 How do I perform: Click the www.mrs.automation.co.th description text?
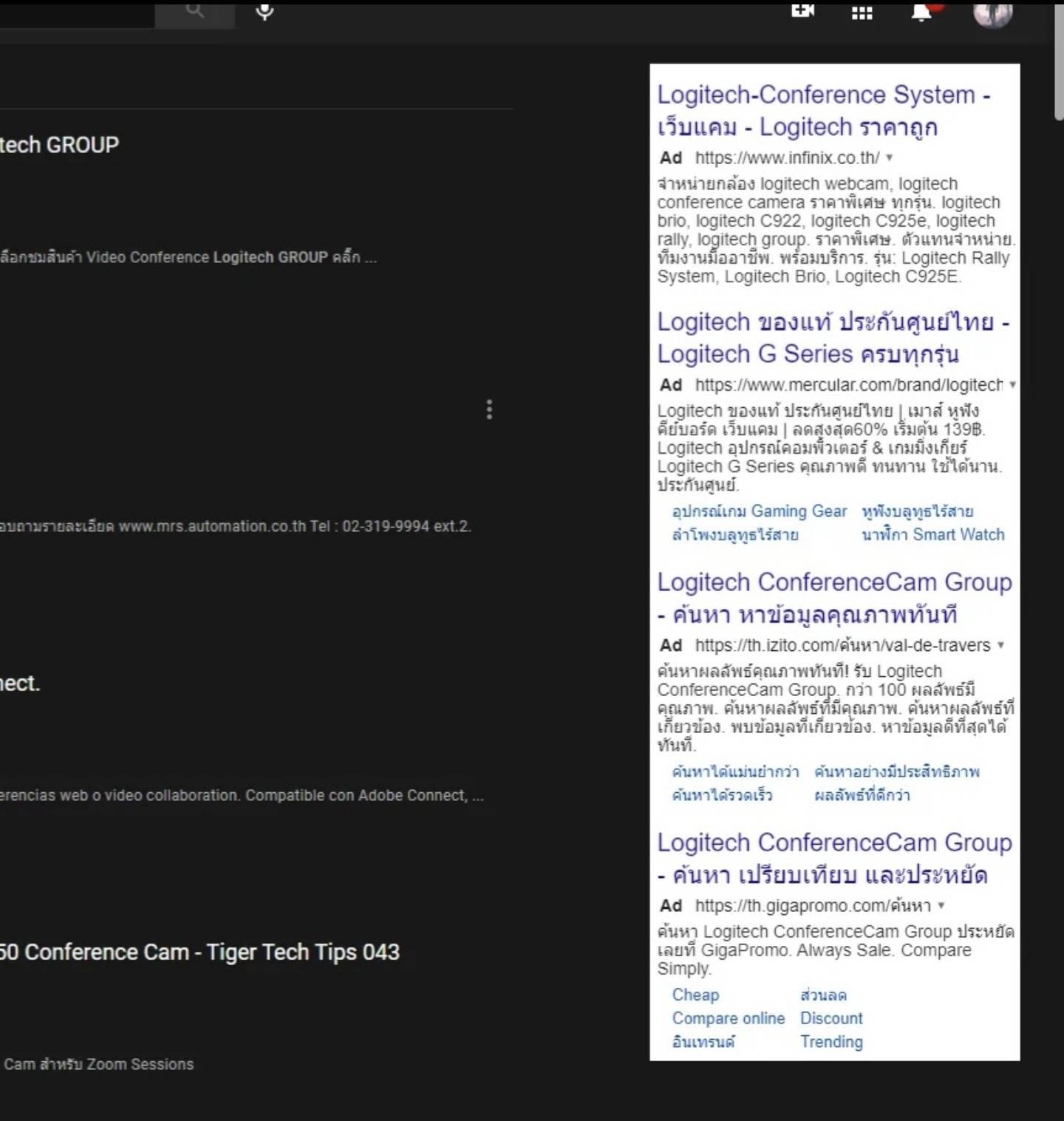[x=236, y=526]
